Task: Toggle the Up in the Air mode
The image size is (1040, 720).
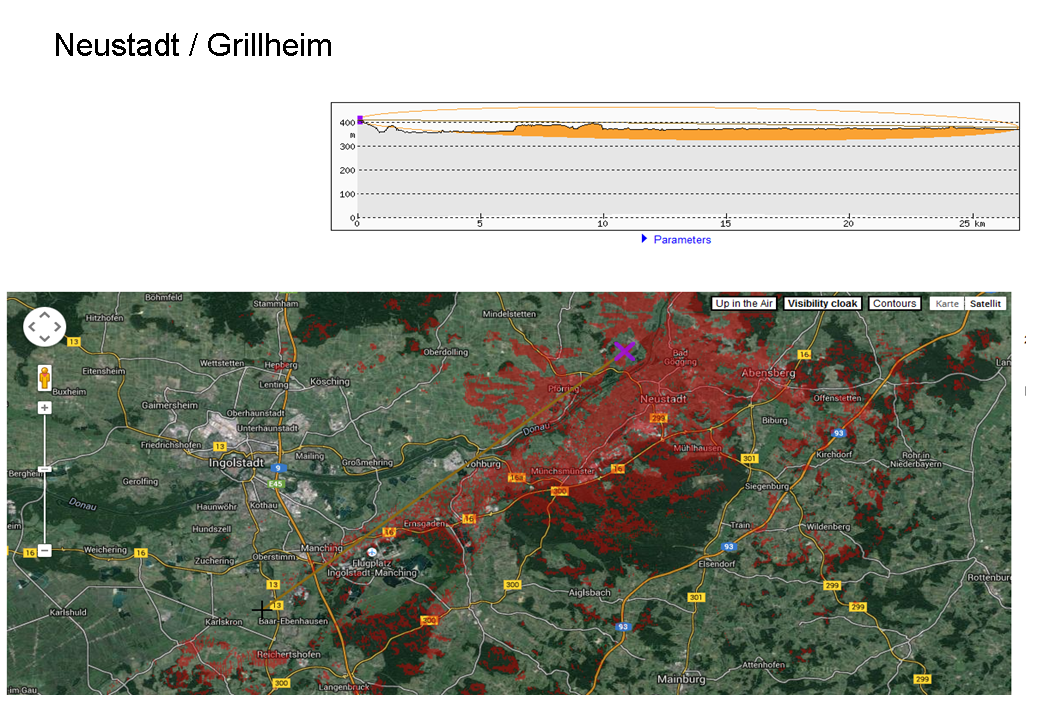Action: point(744,303)
